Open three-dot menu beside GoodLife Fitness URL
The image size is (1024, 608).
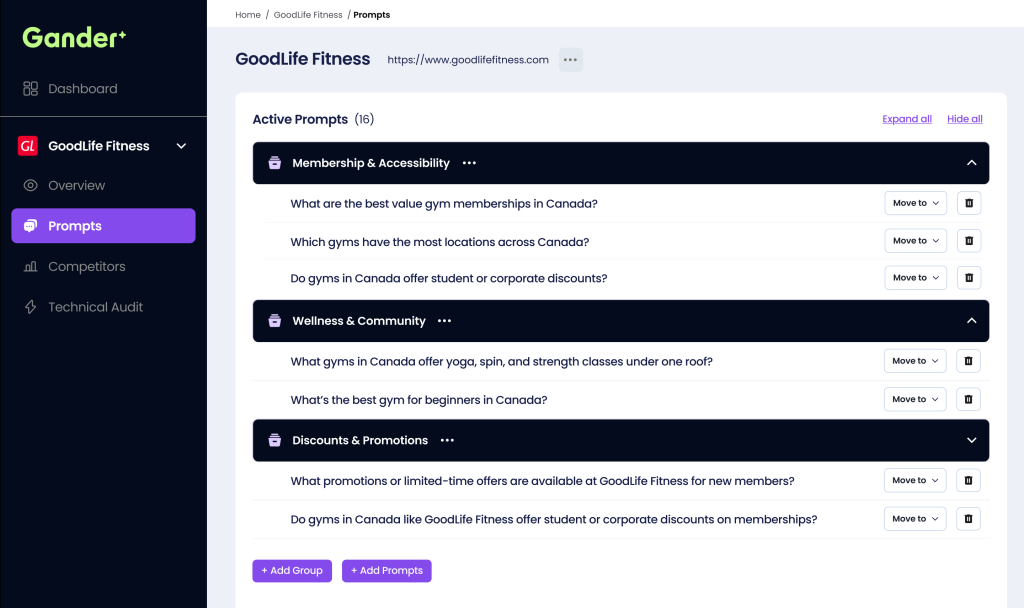click(x=570, y=60)
